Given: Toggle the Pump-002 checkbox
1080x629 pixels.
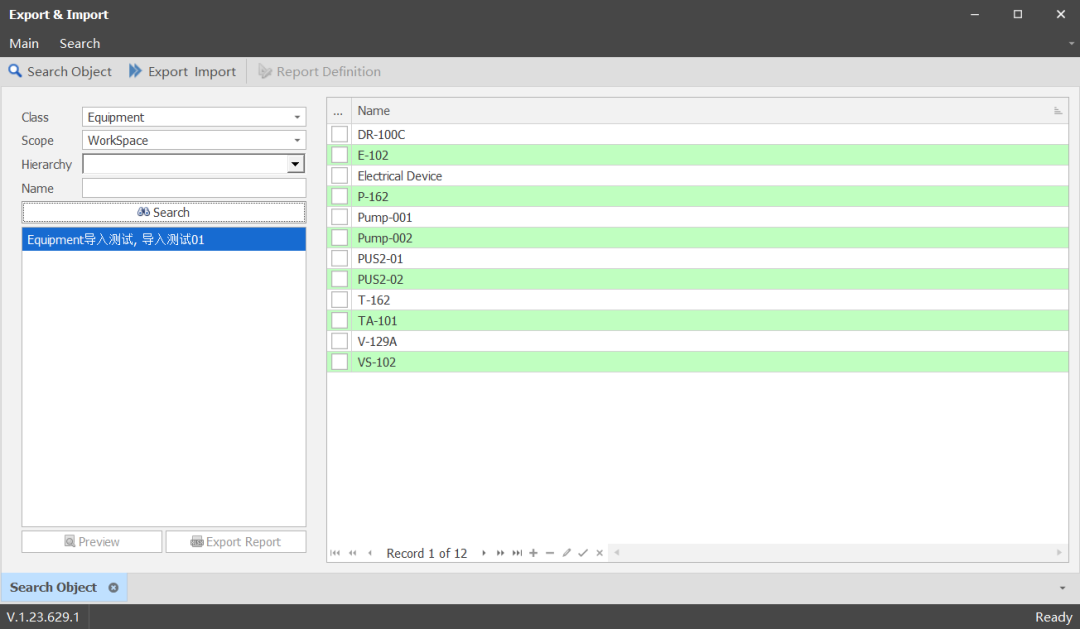Looking at the screenshot, I should (x=340, y=237).
